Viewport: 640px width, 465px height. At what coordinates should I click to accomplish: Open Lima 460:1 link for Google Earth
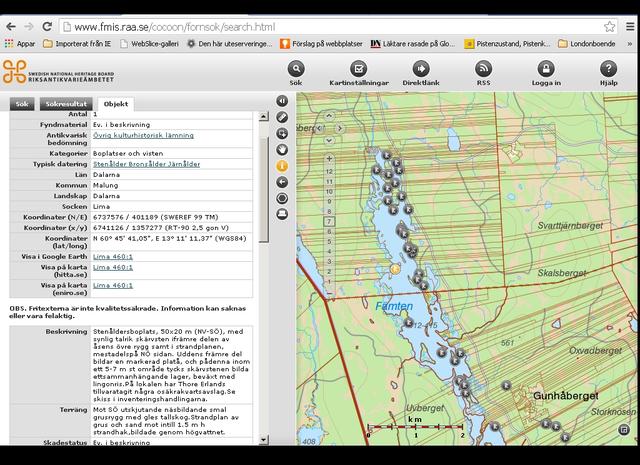(112, 257)
